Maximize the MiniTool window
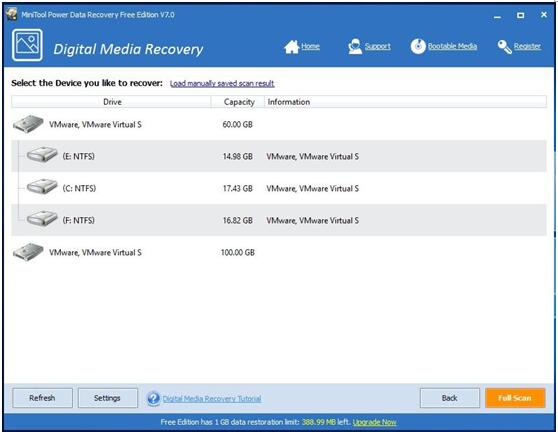Screen dimensions: 558x432 pos(521,15)
